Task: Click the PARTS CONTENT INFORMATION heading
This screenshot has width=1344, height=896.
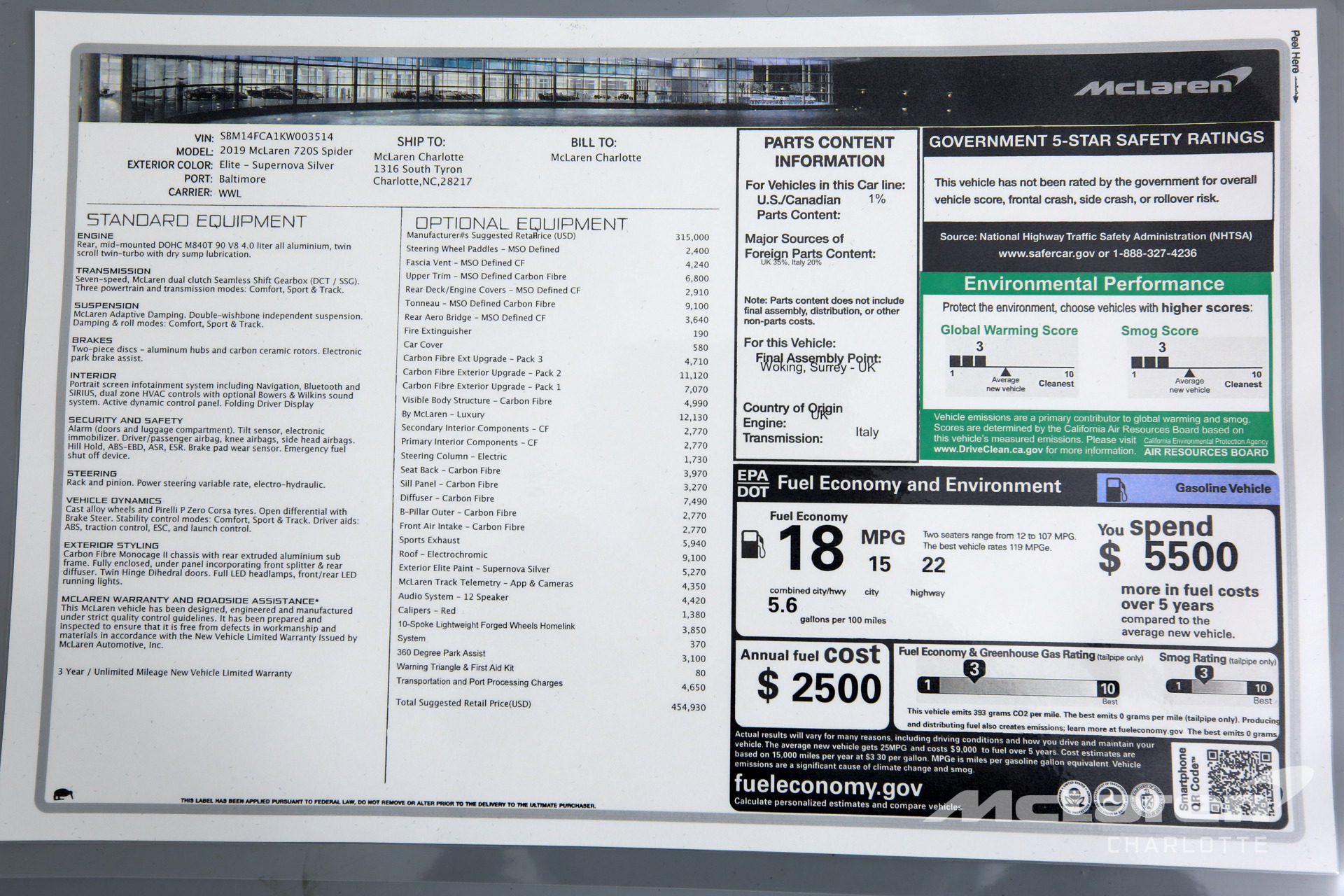Action: (x=829, y=152)
